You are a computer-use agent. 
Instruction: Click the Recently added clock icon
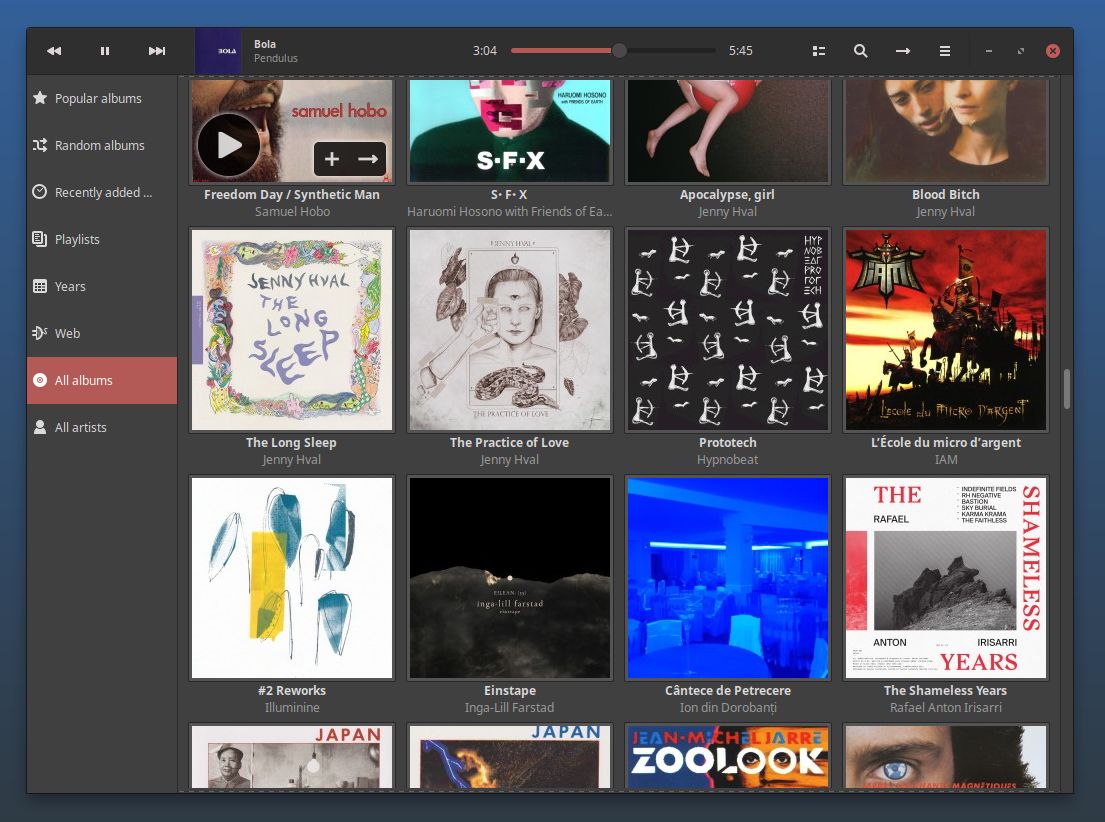[x=40, y=192]
